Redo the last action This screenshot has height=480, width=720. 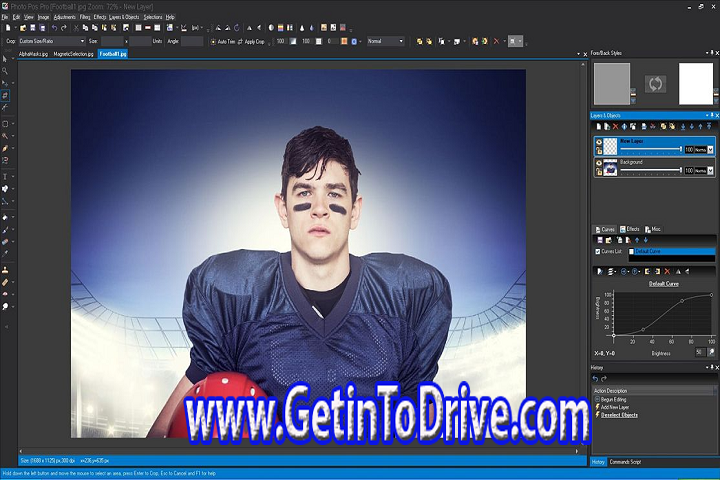click(x=64, y=28)
